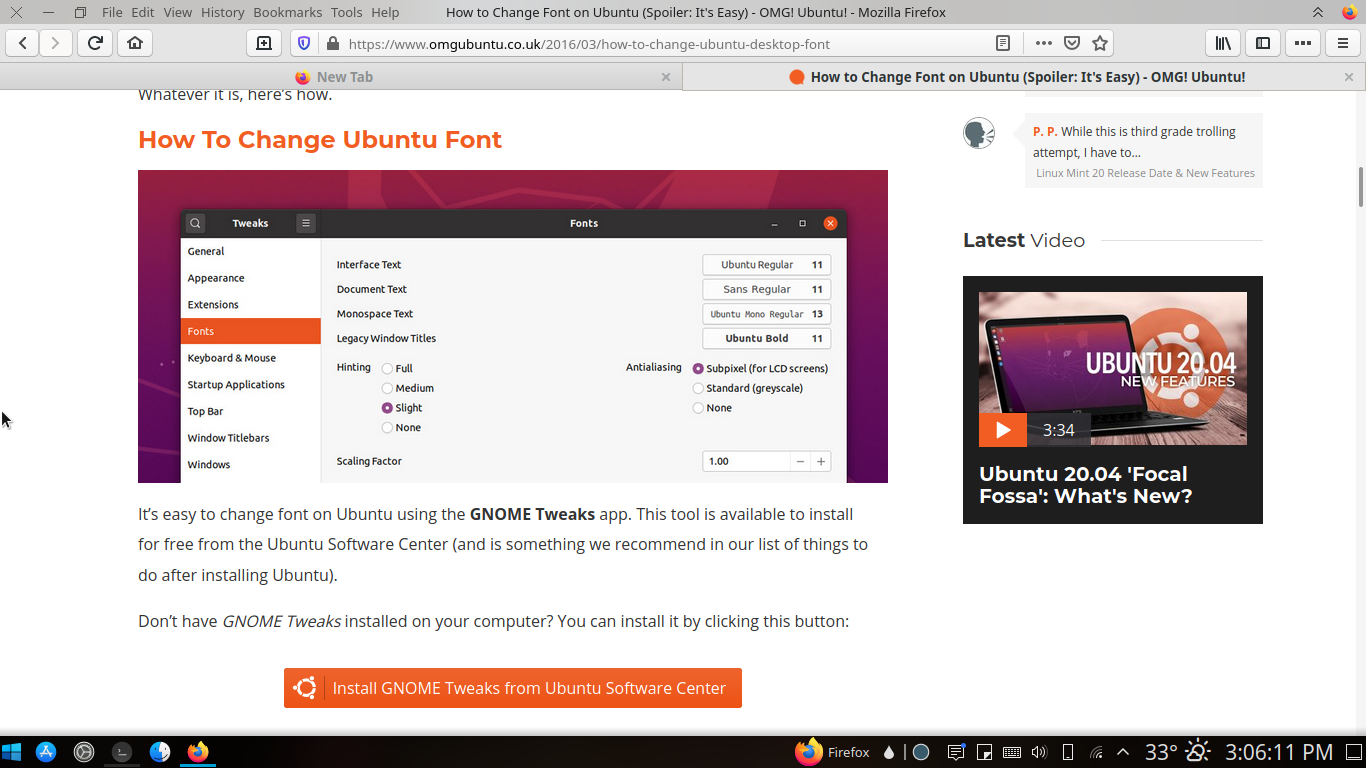Click the Firefox task button in taskbar

[x=832, y=752]
